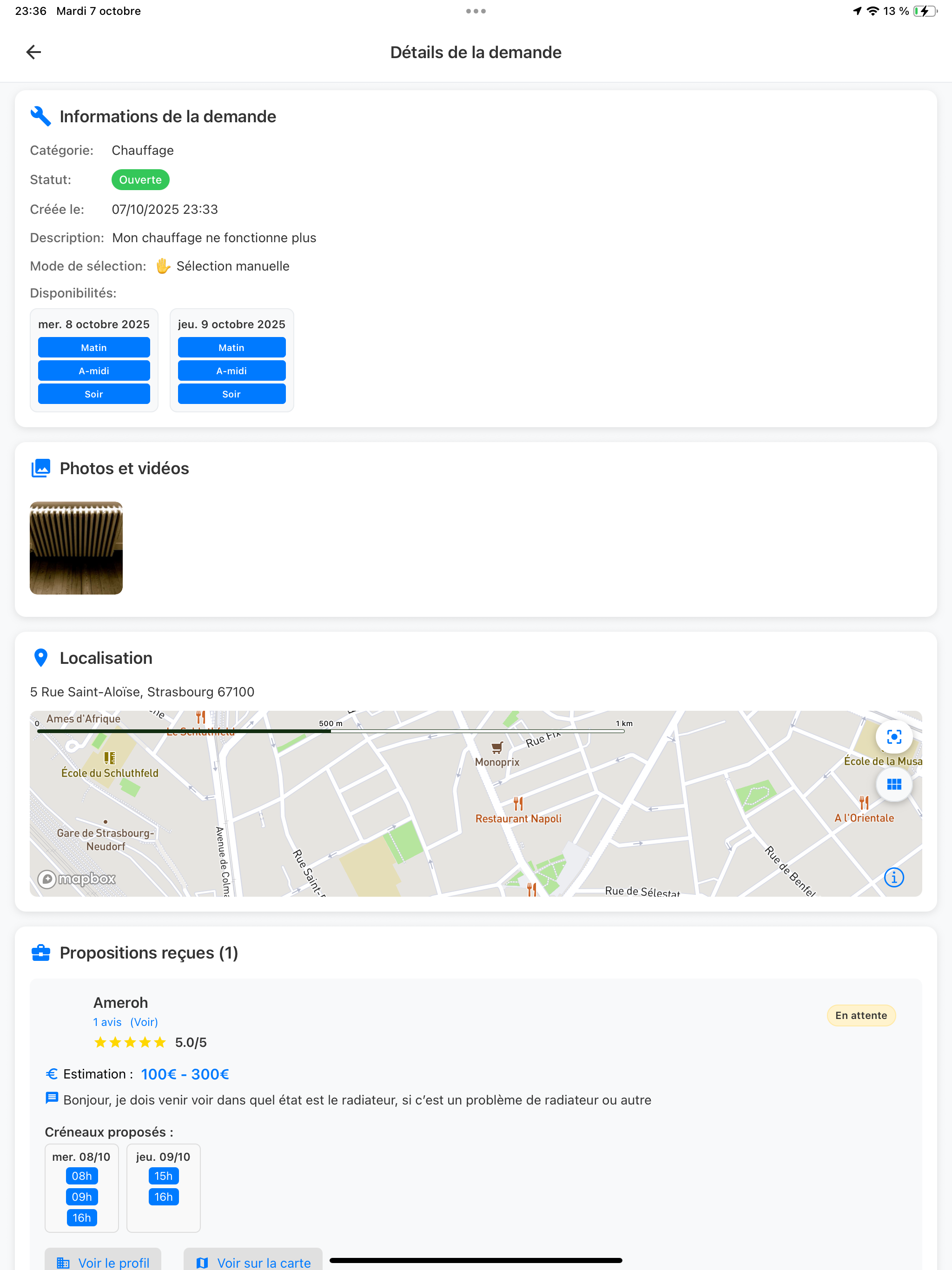Tap the home indicator bar
The width and height of the screenshot is (952, 1270).
pyautogui.click(x=476, y=1261)
